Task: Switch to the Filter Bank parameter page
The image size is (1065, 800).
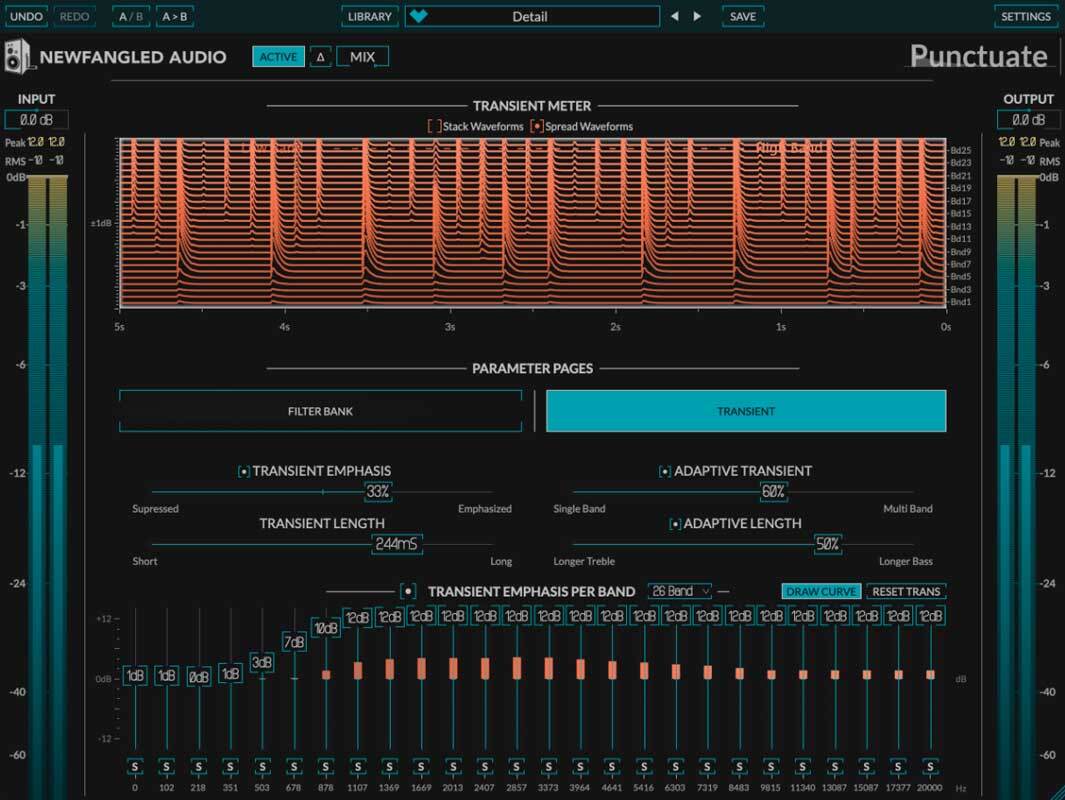Action: [320, 411]
